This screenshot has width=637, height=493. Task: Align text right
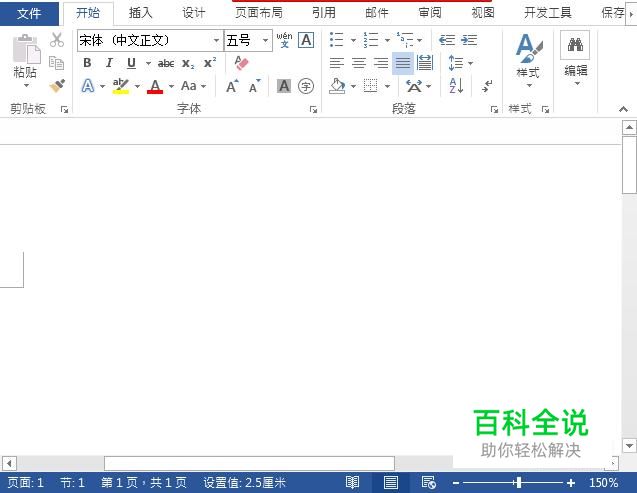coord(381,63)
